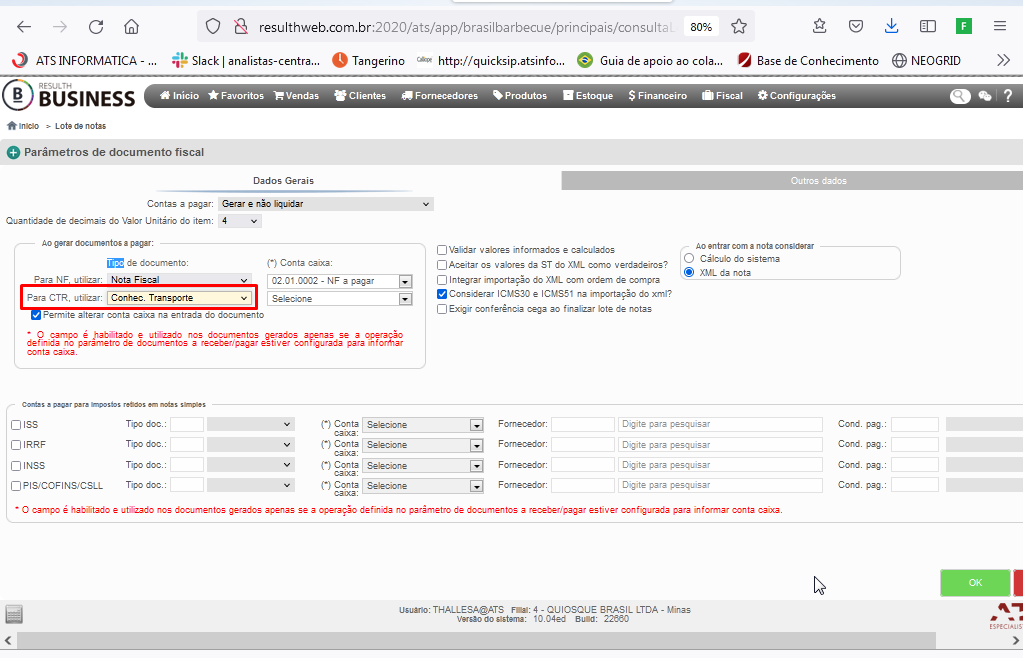The width and height of the screenshot is (1023, 658).
Task: Open the Vendas menu
Action: (x=296, y=96)
